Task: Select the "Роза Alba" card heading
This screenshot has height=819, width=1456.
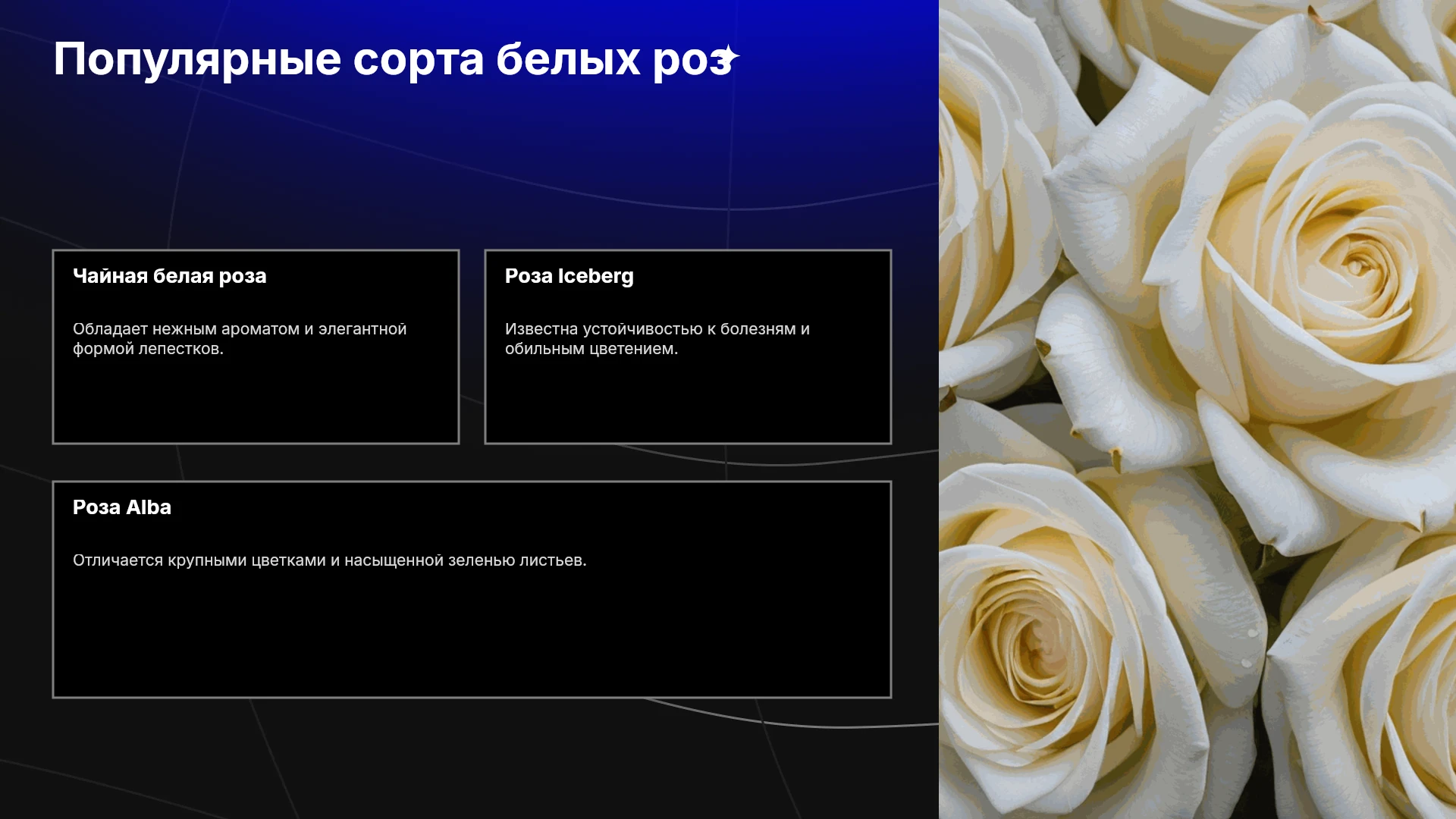Action: tap(122, 507)
